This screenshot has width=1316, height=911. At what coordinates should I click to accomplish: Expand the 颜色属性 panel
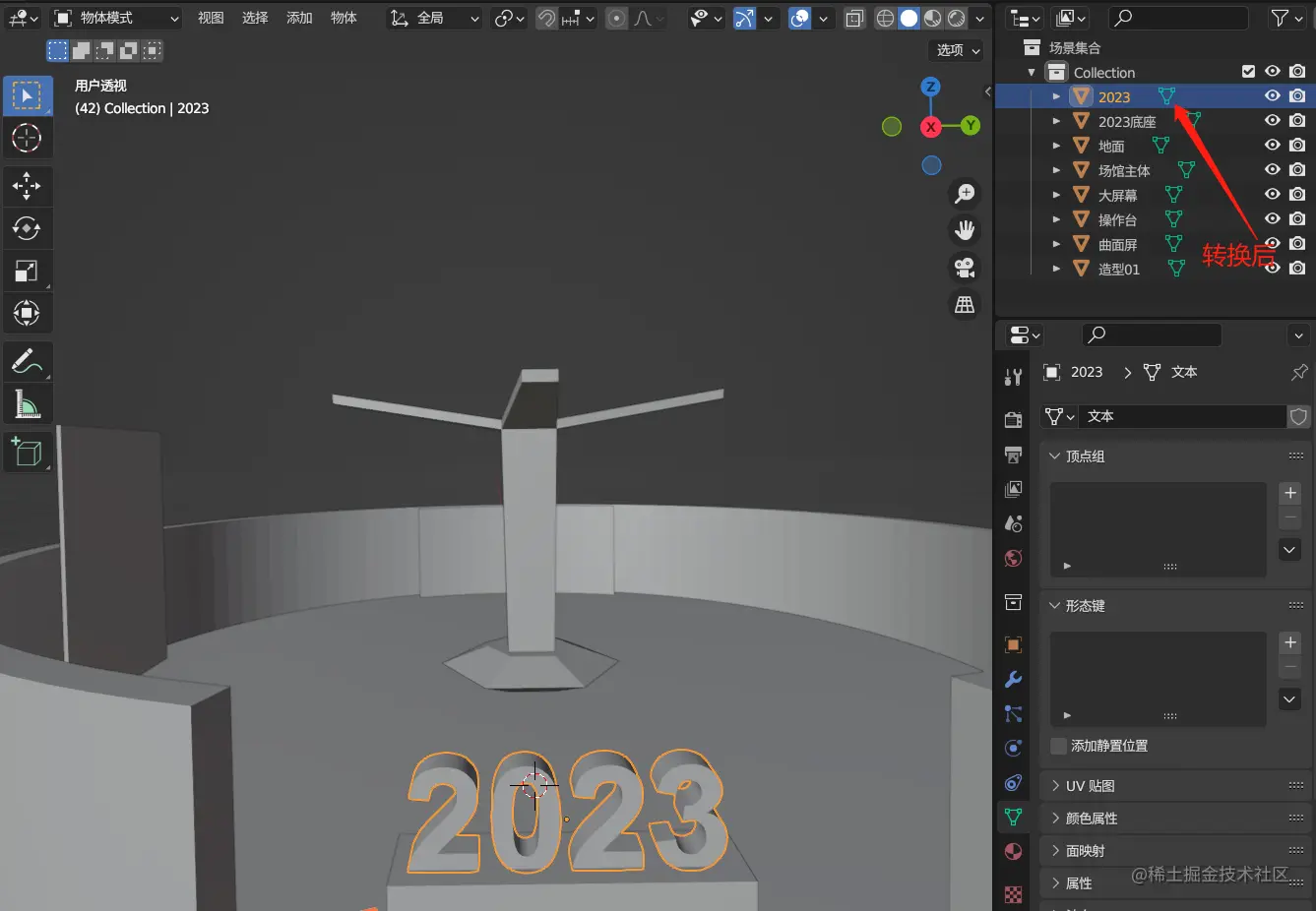pos(1054,819)
